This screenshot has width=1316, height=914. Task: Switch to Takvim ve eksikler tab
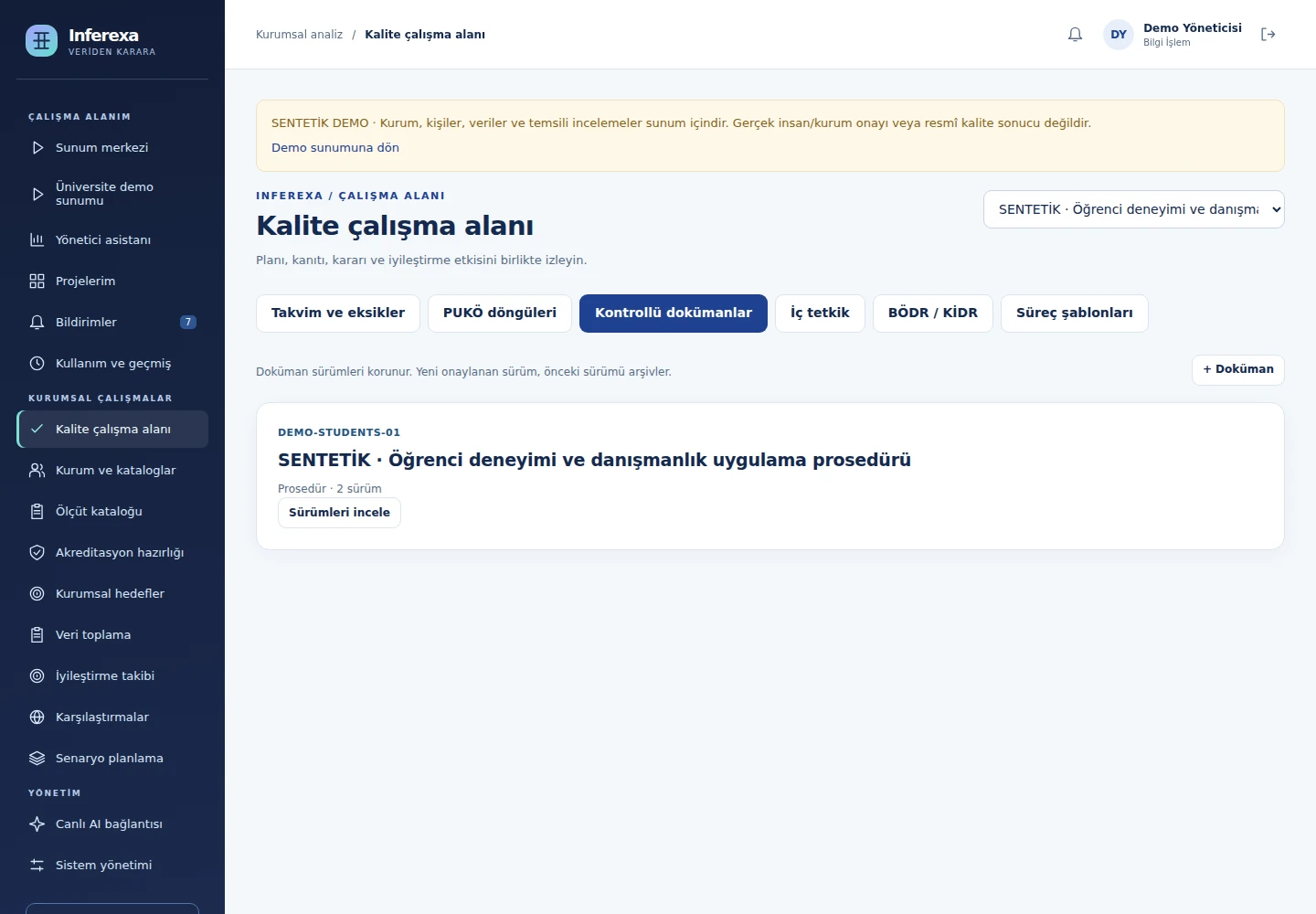338,314
